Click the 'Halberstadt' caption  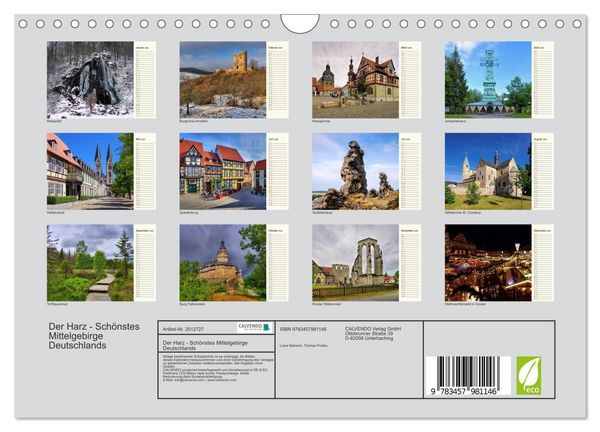(56, 212)
